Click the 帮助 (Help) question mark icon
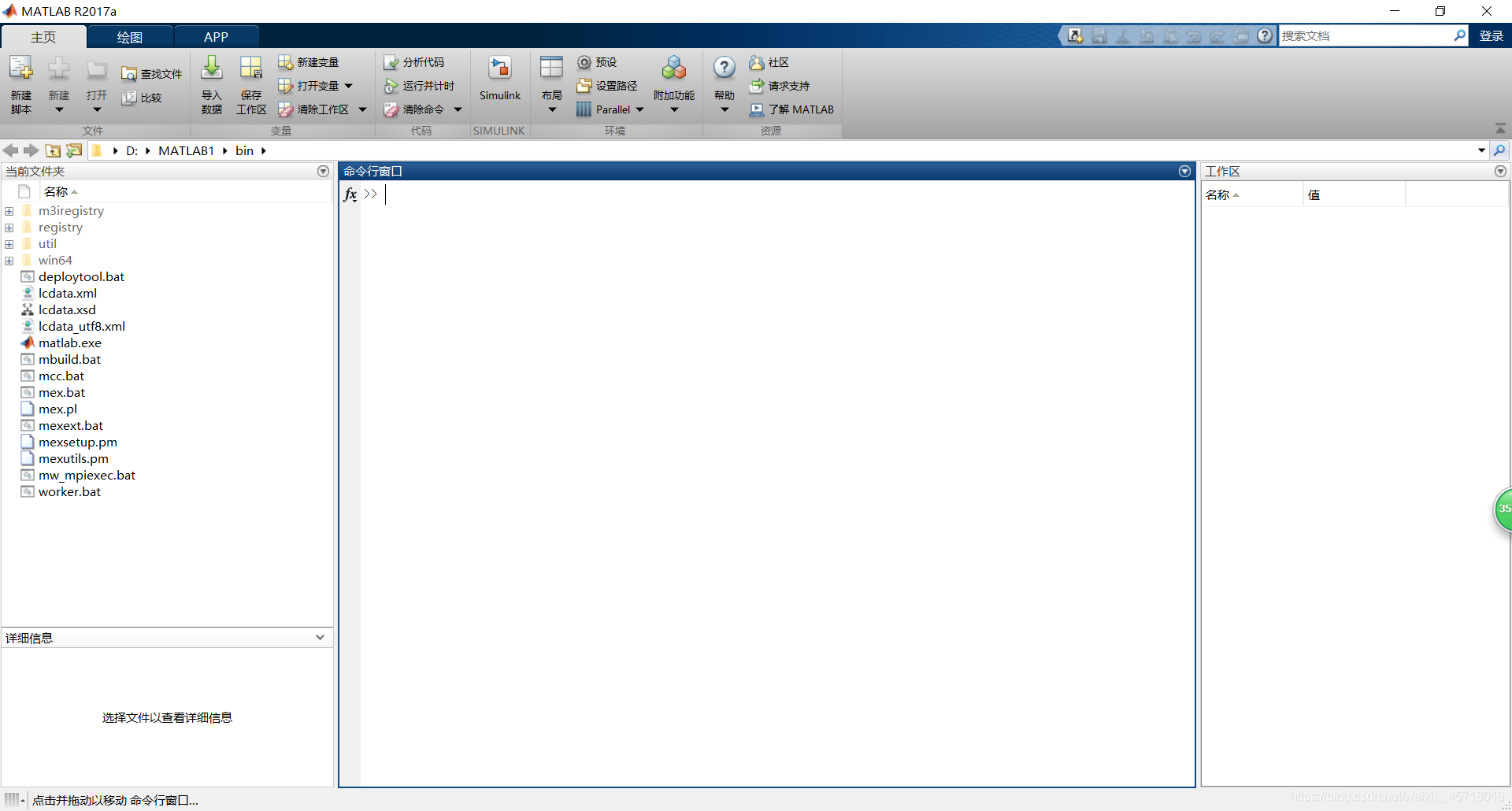 tap(724, 69)
